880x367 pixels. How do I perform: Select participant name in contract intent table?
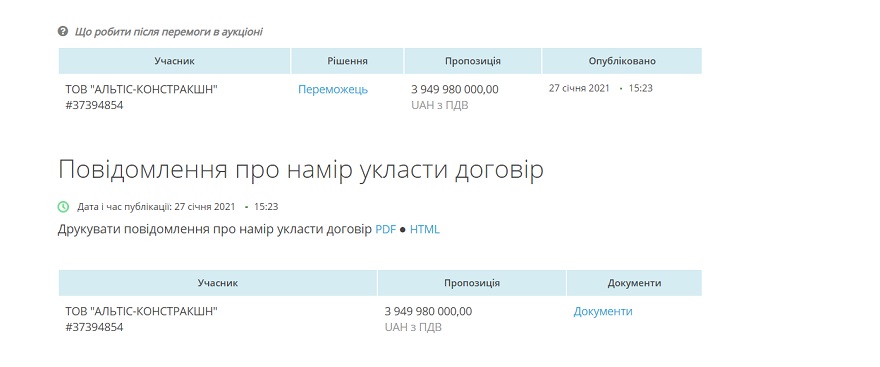click(x=141, y=311)
